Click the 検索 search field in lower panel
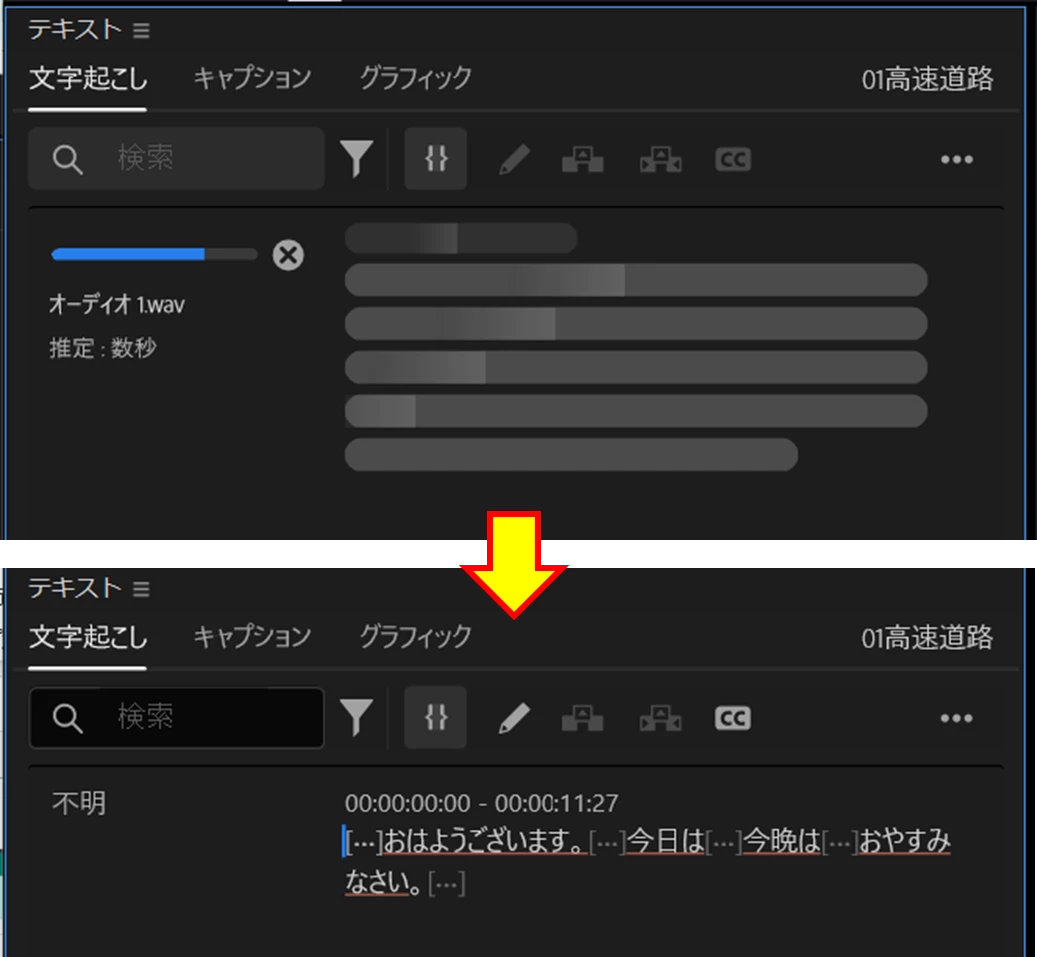 tap(177, 718)
